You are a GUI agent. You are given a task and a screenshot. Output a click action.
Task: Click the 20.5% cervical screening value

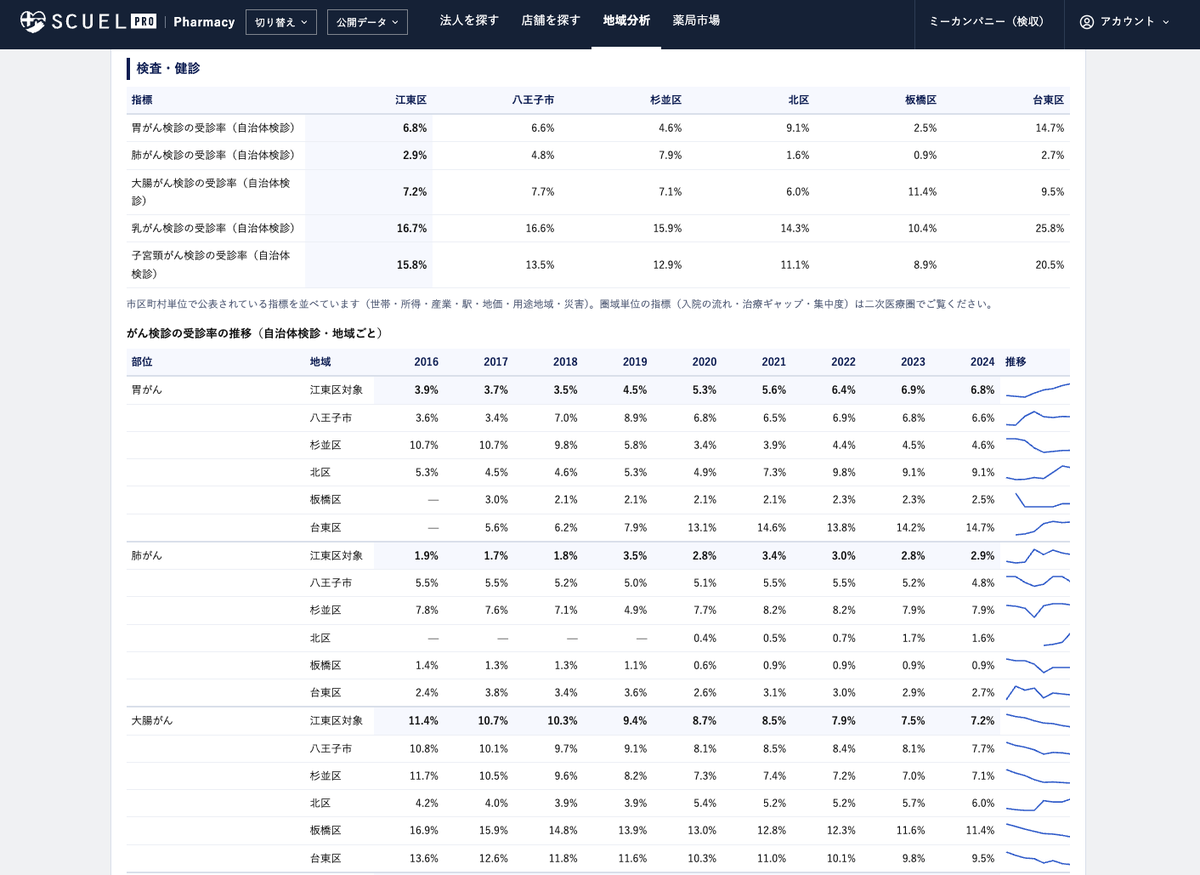(1049, 265)
